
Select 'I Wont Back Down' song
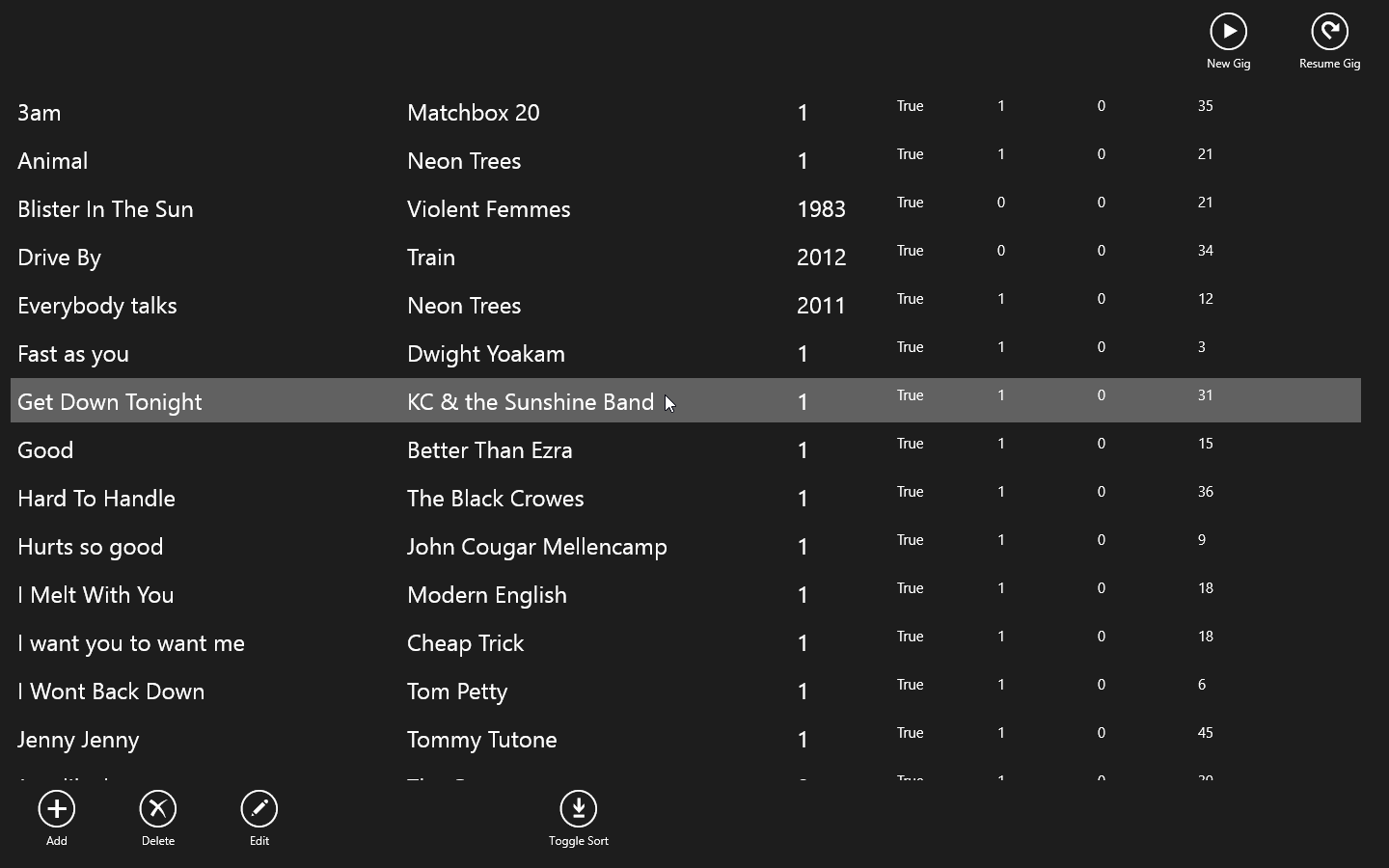coord(111,692)
